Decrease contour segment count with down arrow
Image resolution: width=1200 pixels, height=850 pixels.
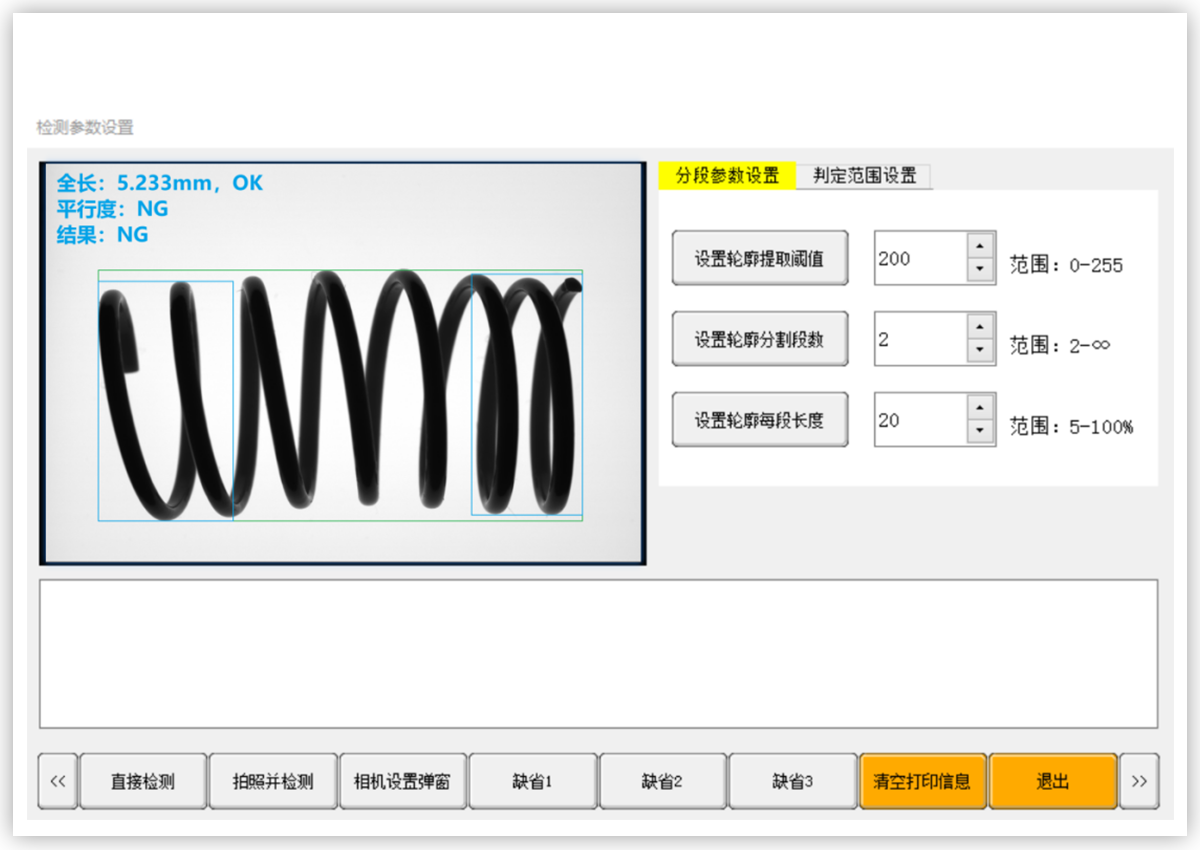(980, 351)
